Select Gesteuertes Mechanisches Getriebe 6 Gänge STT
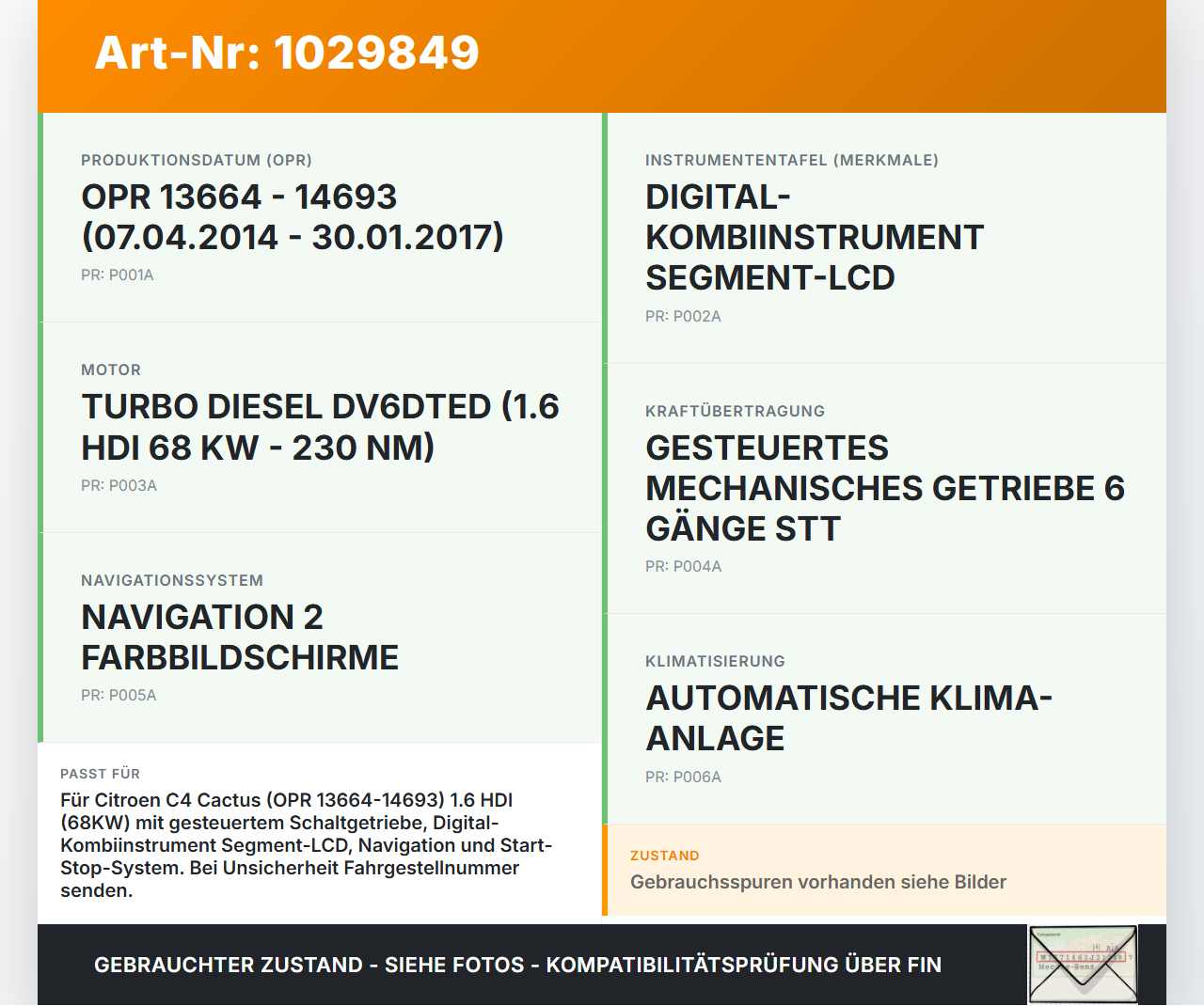The height and width of the screenshot is (1006, 1204). click(x=885, y=488)
